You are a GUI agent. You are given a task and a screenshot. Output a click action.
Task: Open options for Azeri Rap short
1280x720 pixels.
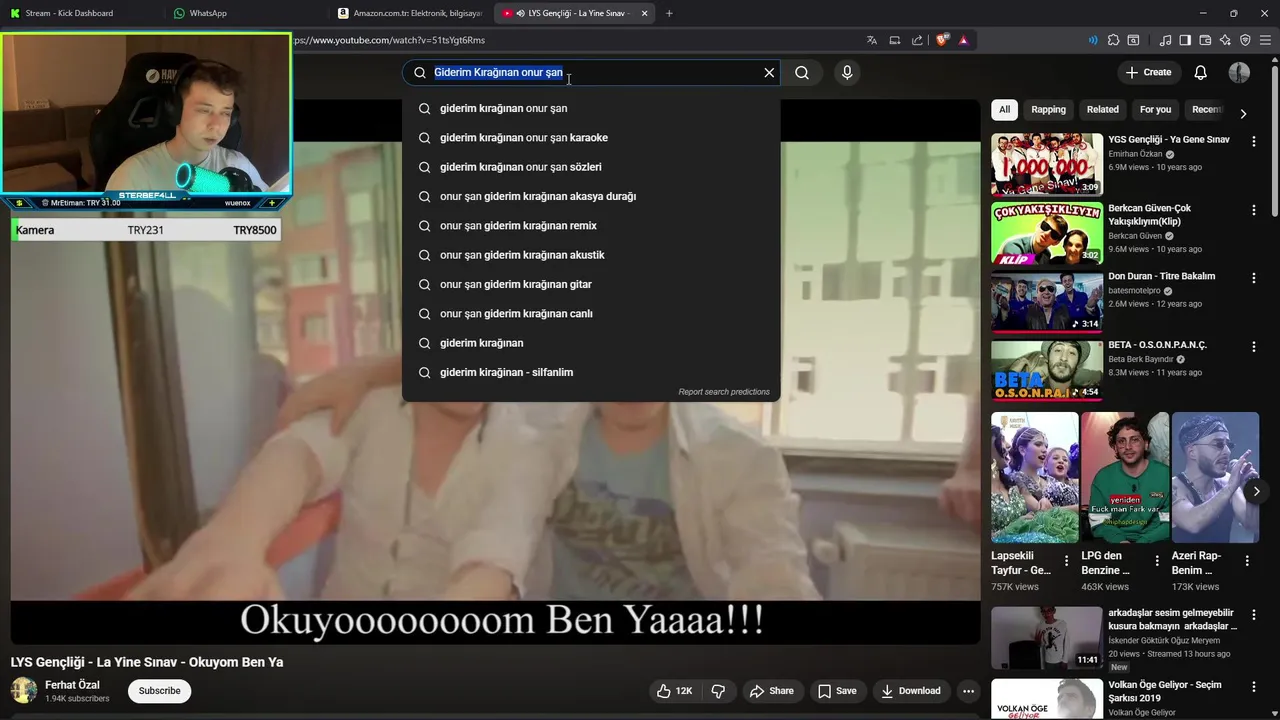click(1247, 561)
